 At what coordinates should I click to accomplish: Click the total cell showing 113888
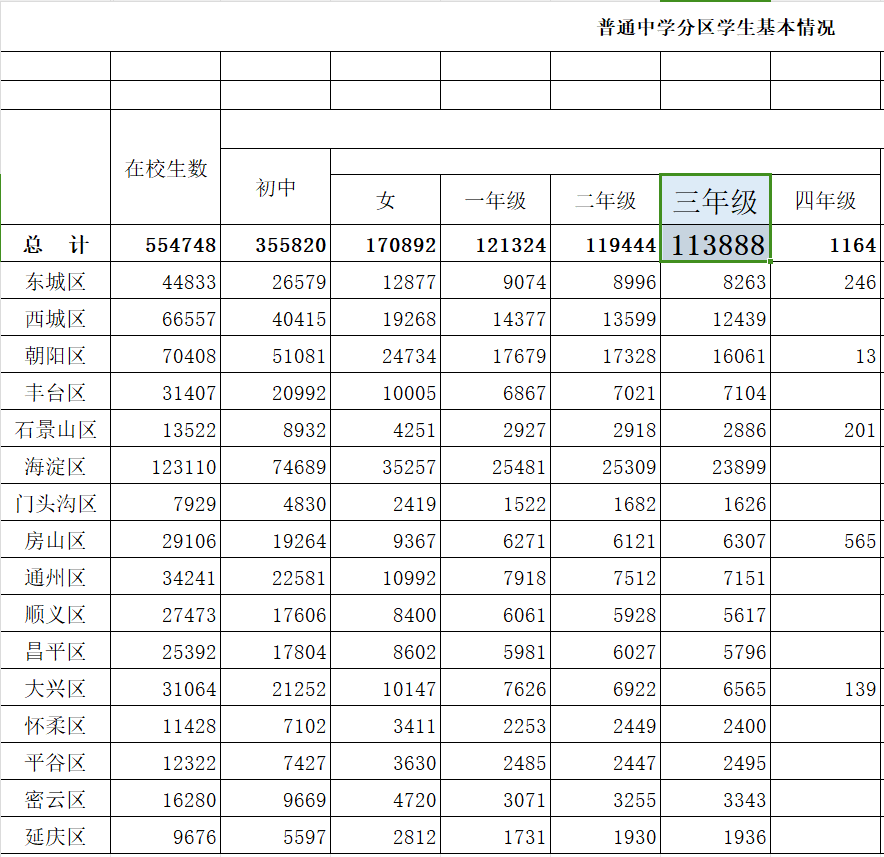[x=715, y=244]
